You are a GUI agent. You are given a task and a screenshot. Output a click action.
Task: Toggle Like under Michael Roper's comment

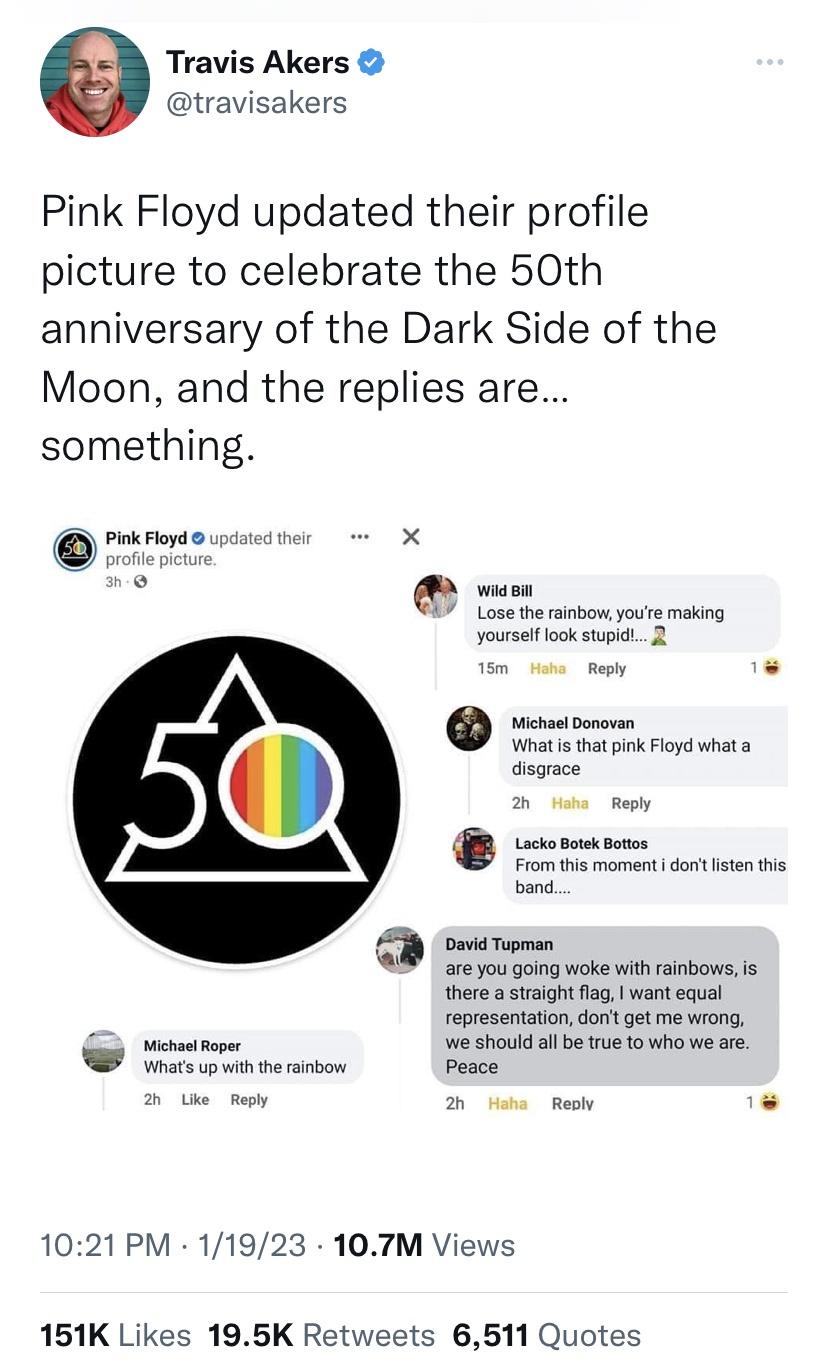195,1100
